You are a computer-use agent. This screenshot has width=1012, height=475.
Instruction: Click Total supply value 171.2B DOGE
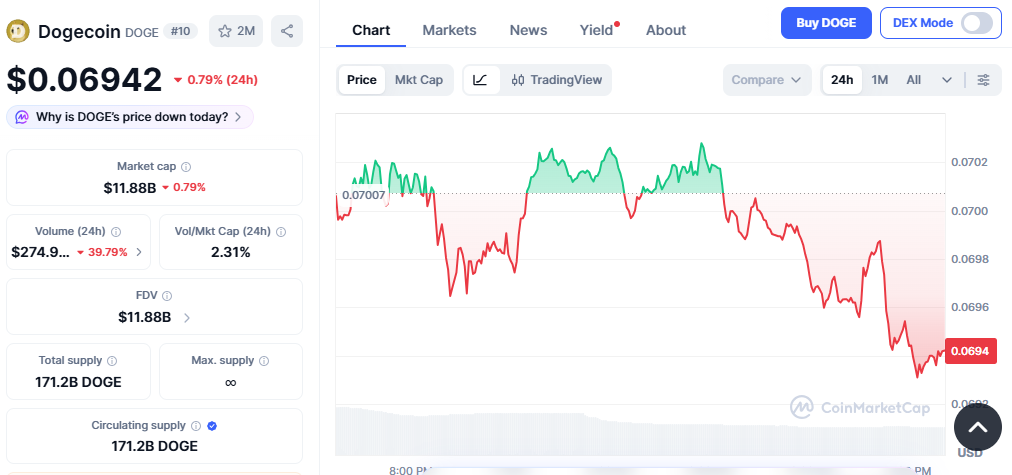78,382
